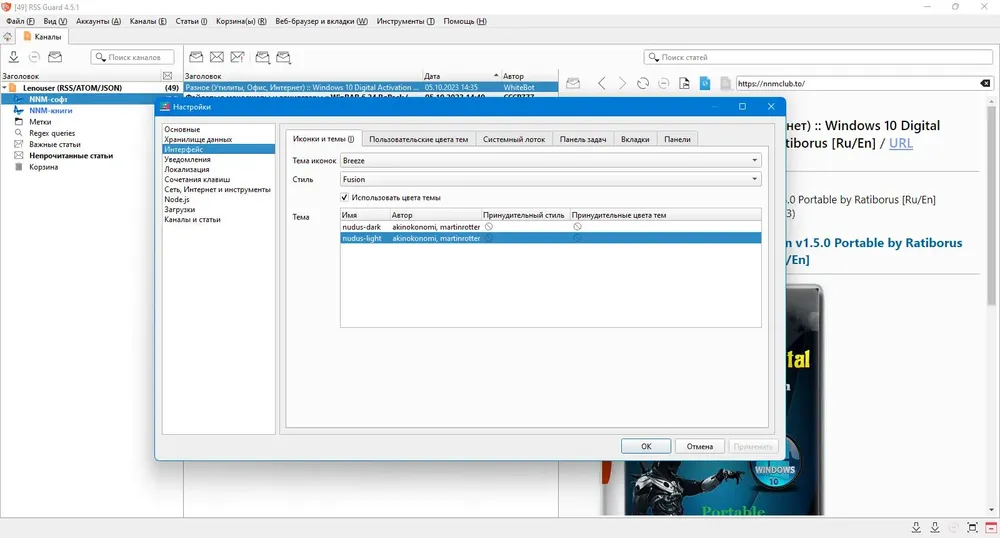Open the Тема иконок Breeze dropdown
The height and width of the screenshot is (538, 1000).
(x=550, y=161)
